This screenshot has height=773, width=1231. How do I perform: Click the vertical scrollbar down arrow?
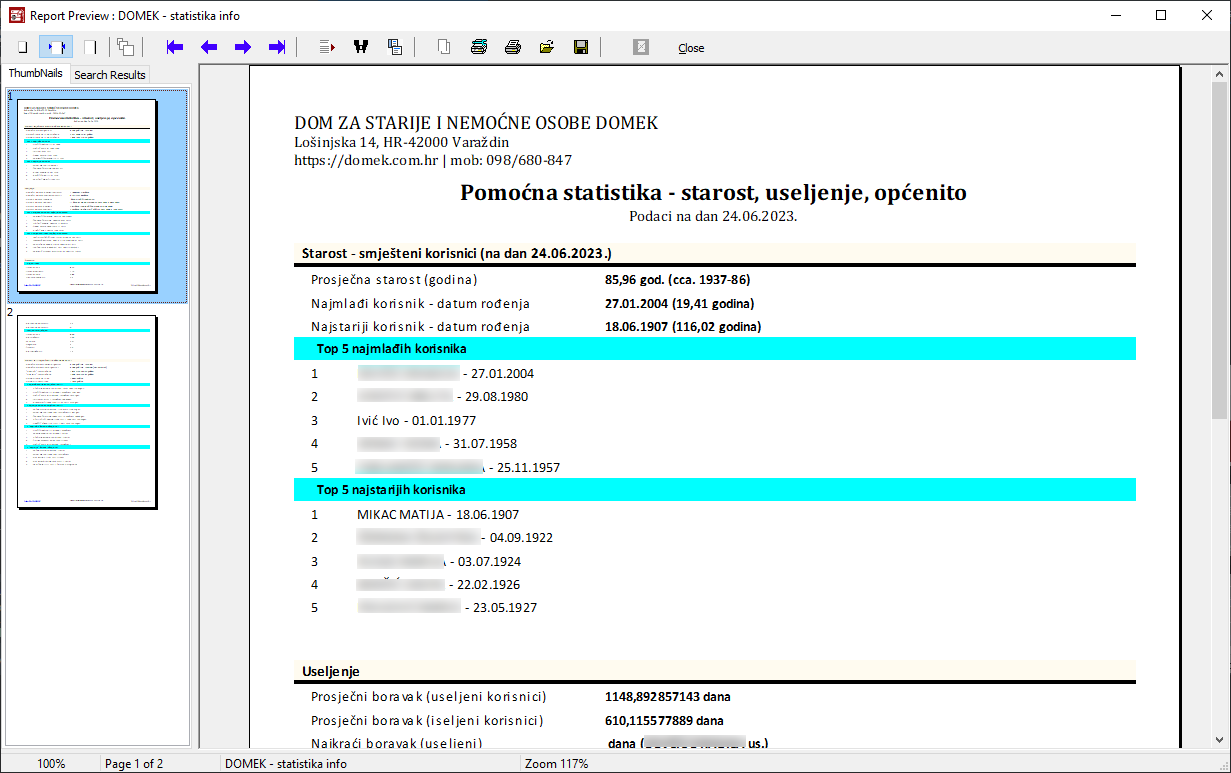pos(1220,739)
